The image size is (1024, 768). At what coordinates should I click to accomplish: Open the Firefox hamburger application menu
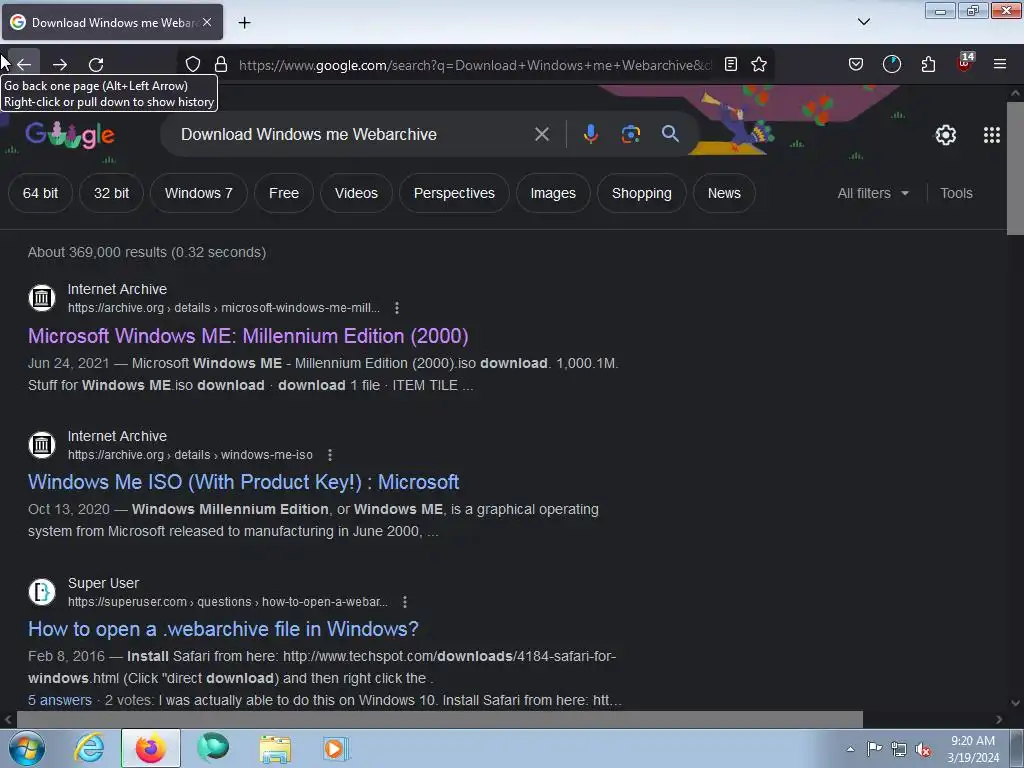(1000, 64)
